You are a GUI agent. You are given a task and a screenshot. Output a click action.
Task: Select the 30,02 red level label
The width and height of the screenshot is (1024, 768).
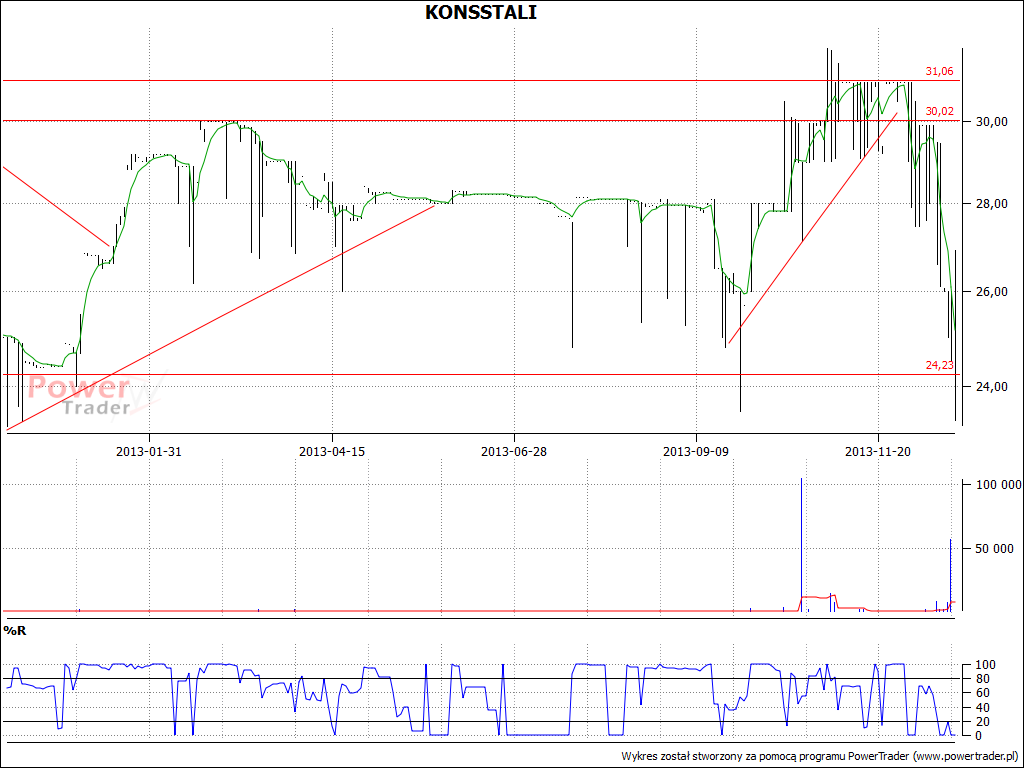[x=939, y=112]
